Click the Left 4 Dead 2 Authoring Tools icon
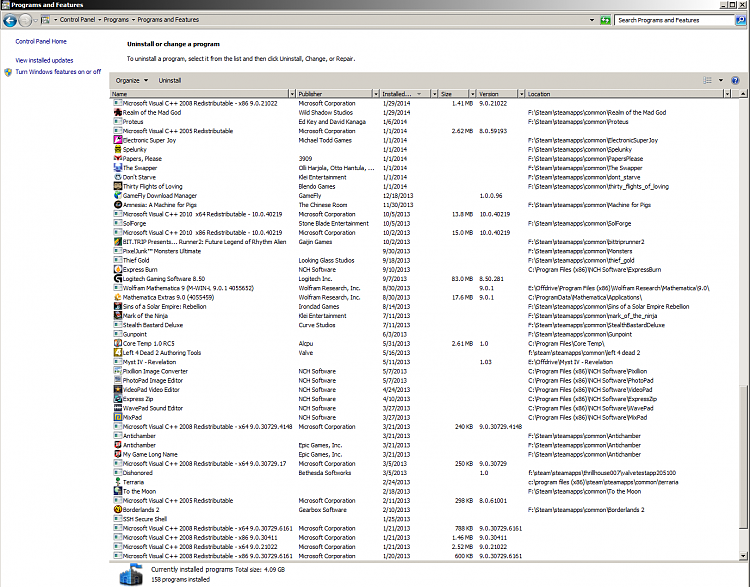This screenshot has width=750, height=587. pyautogui.click(x=118, y=353)
